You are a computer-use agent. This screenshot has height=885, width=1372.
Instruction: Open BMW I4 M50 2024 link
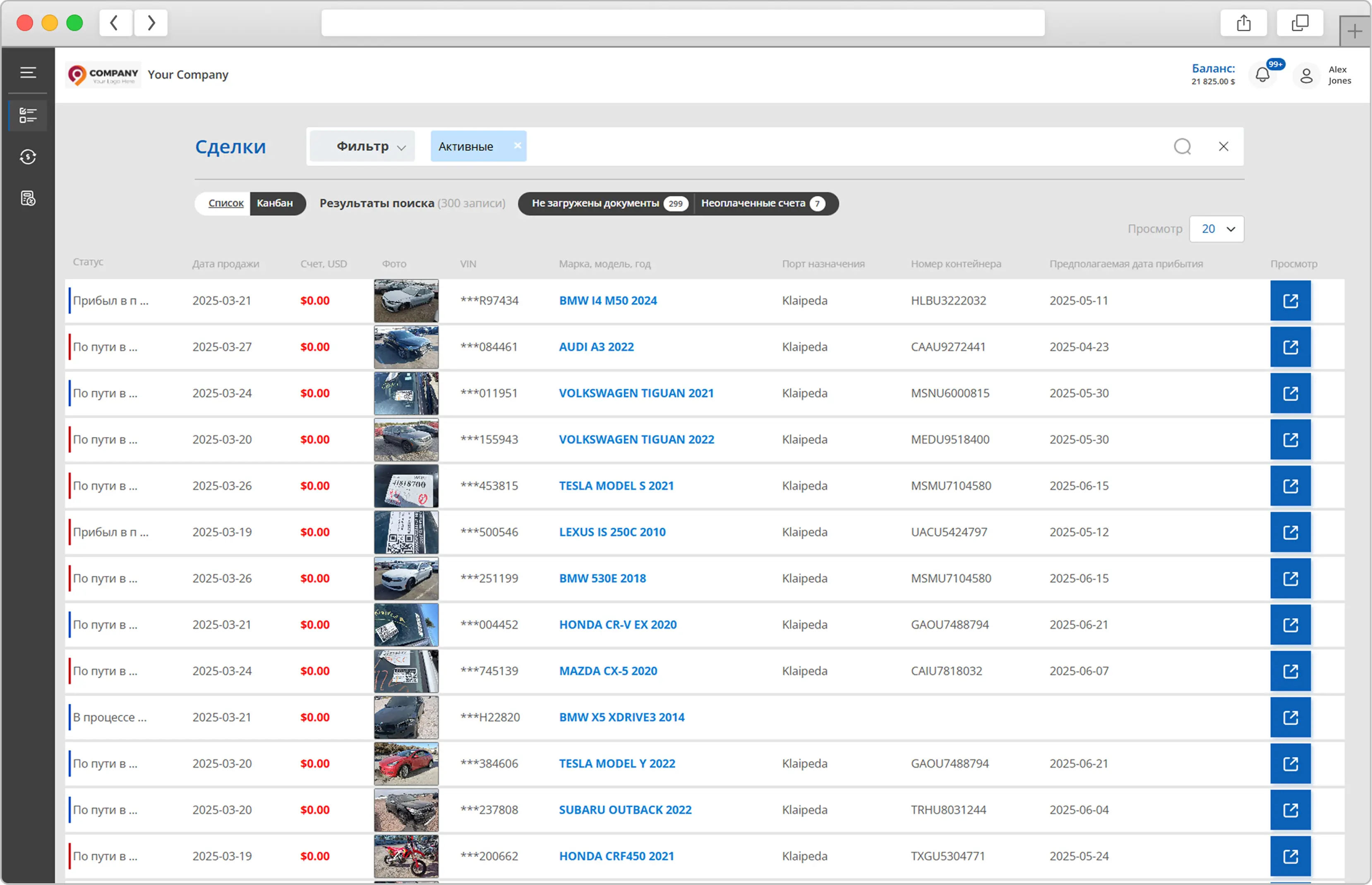607,301
